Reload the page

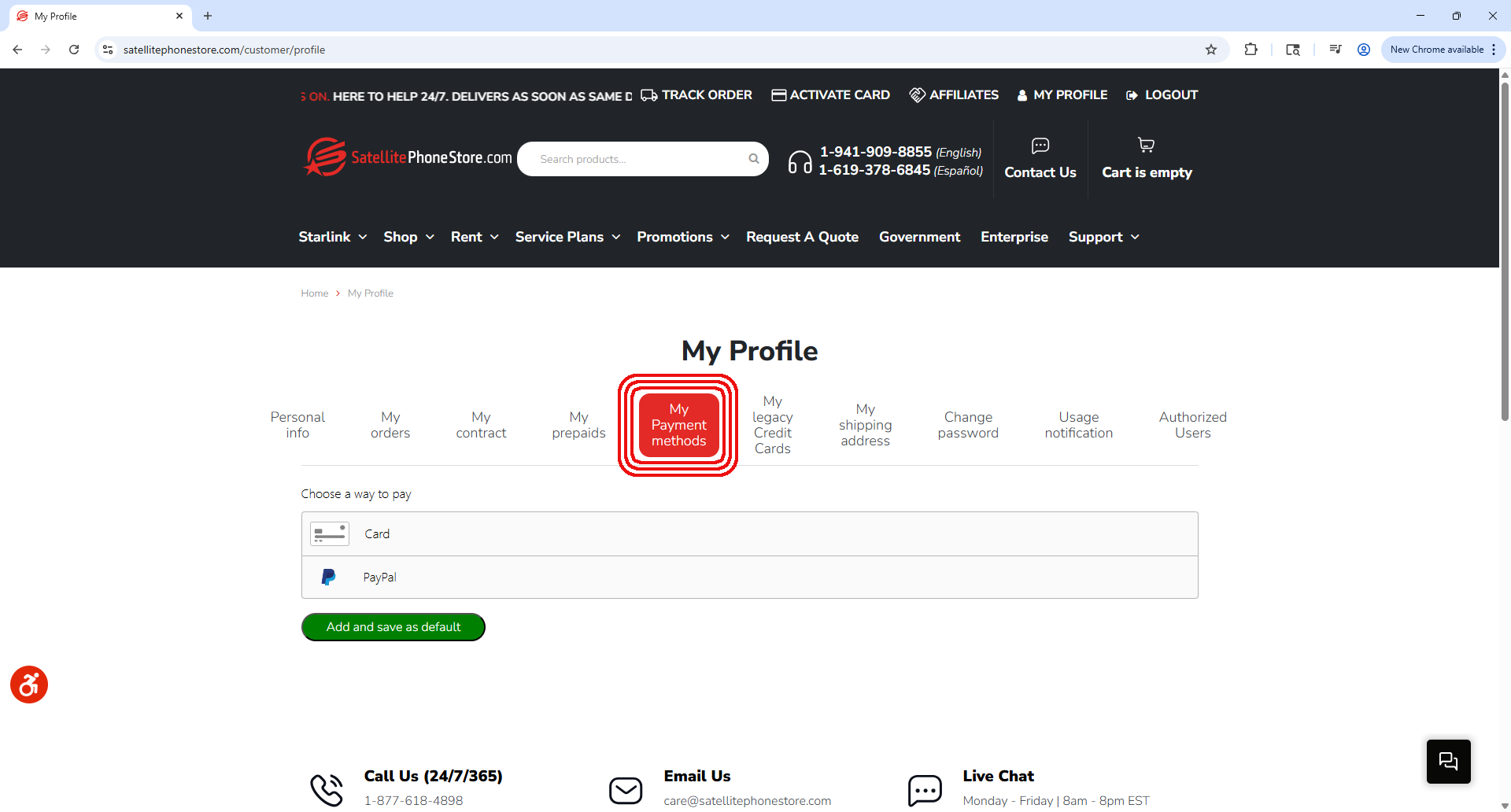click(74, 50)
